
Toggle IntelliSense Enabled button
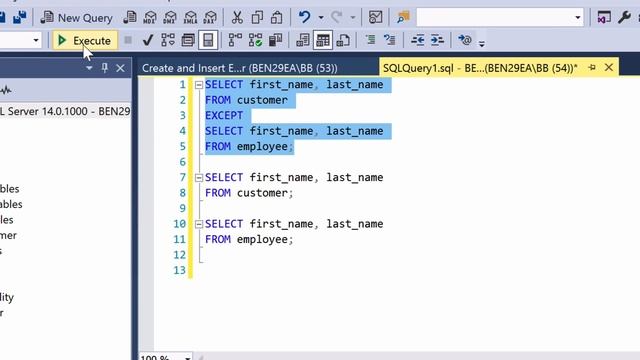click(208, 40)
